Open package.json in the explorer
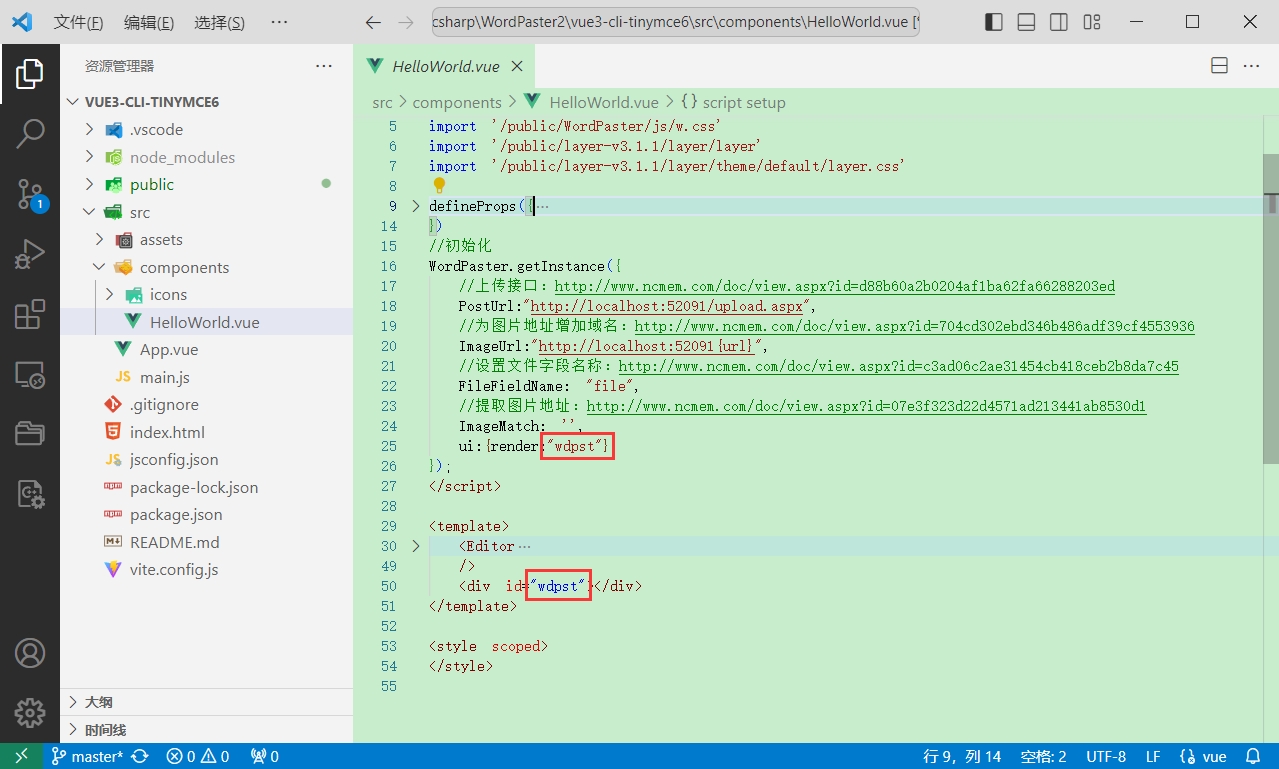1279x769 pixels. pos(176,514)
